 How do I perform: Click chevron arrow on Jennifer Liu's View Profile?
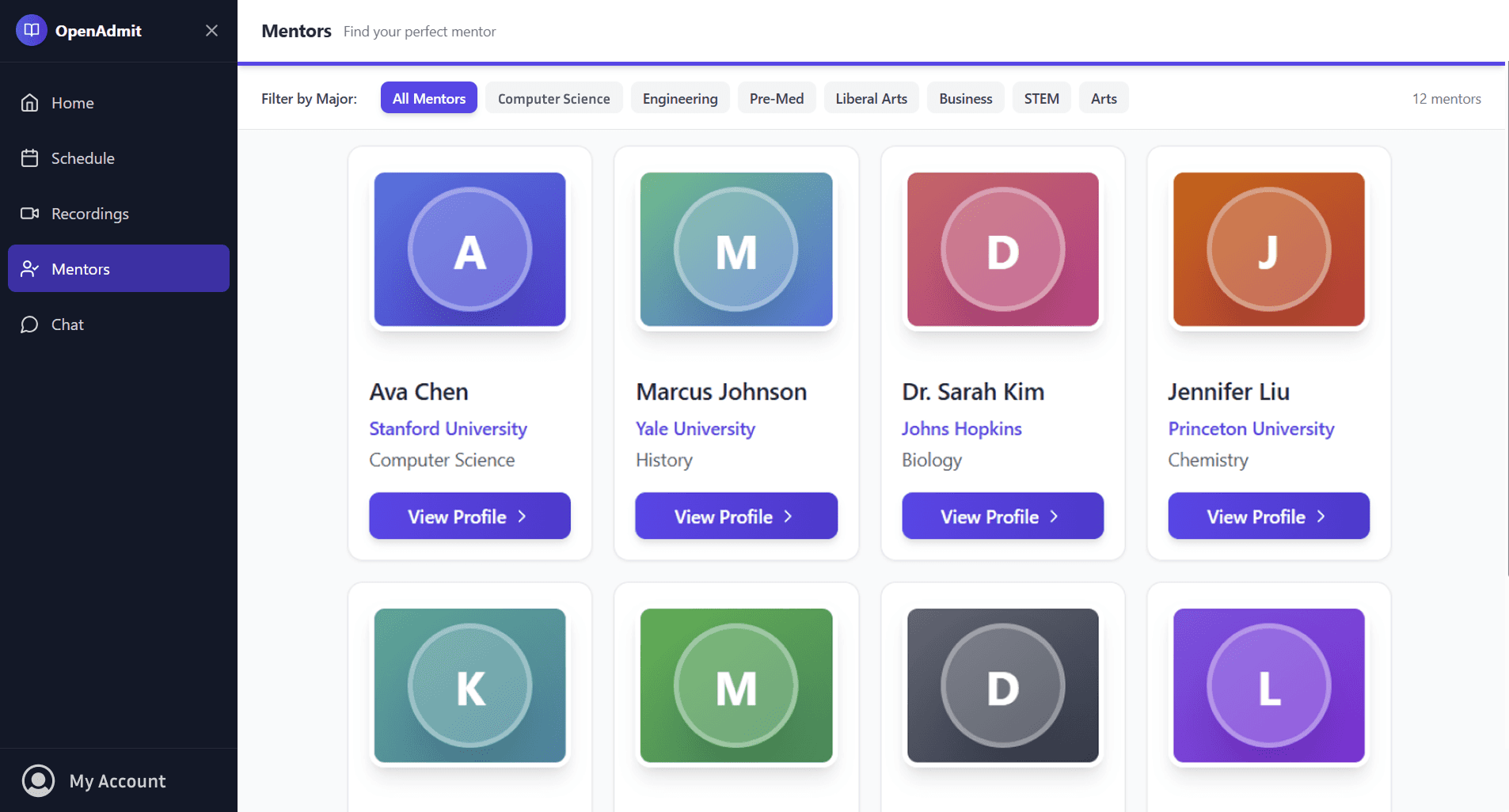tap(1321, 516)
